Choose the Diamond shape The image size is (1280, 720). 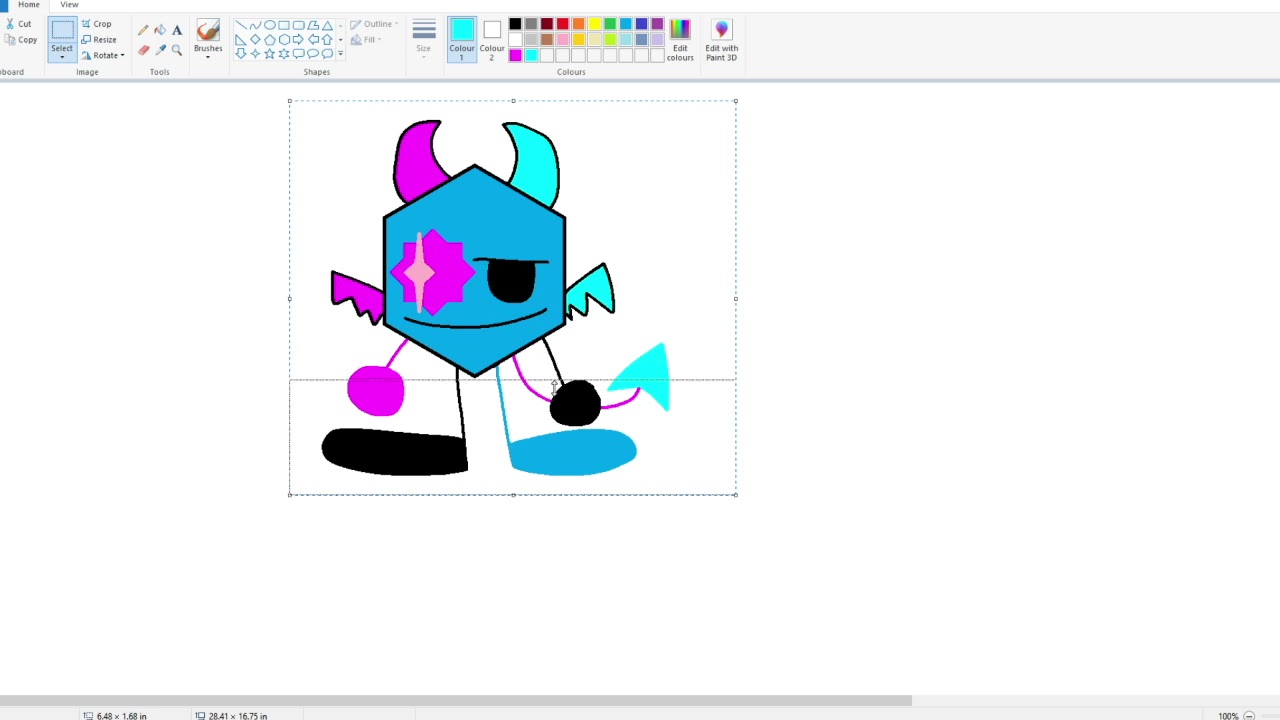pyautogui.click(x=255, y=40)
